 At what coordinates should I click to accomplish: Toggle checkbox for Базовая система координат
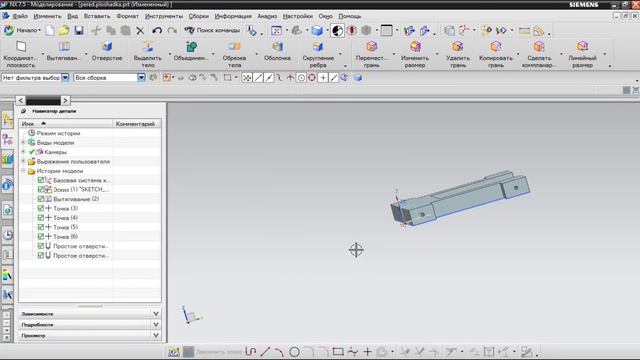point(40,180)
